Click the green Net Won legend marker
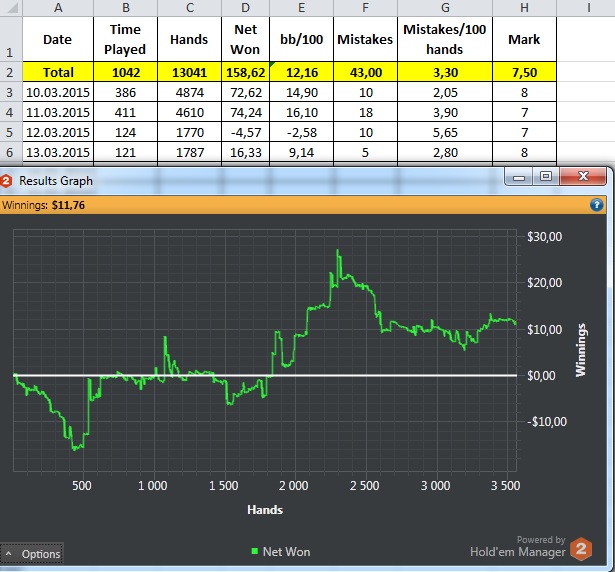Image resolution: width=615 pixels, height=572 pixels. pyautogui.click(x=255, y=551)
